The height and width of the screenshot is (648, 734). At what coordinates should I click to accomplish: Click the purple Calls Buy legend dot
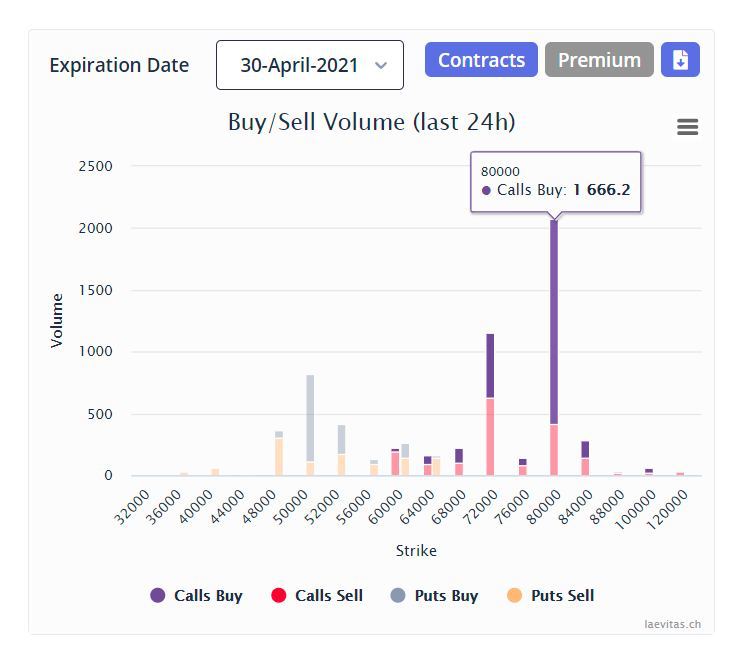pyautogui.click(x=158, y=595)
